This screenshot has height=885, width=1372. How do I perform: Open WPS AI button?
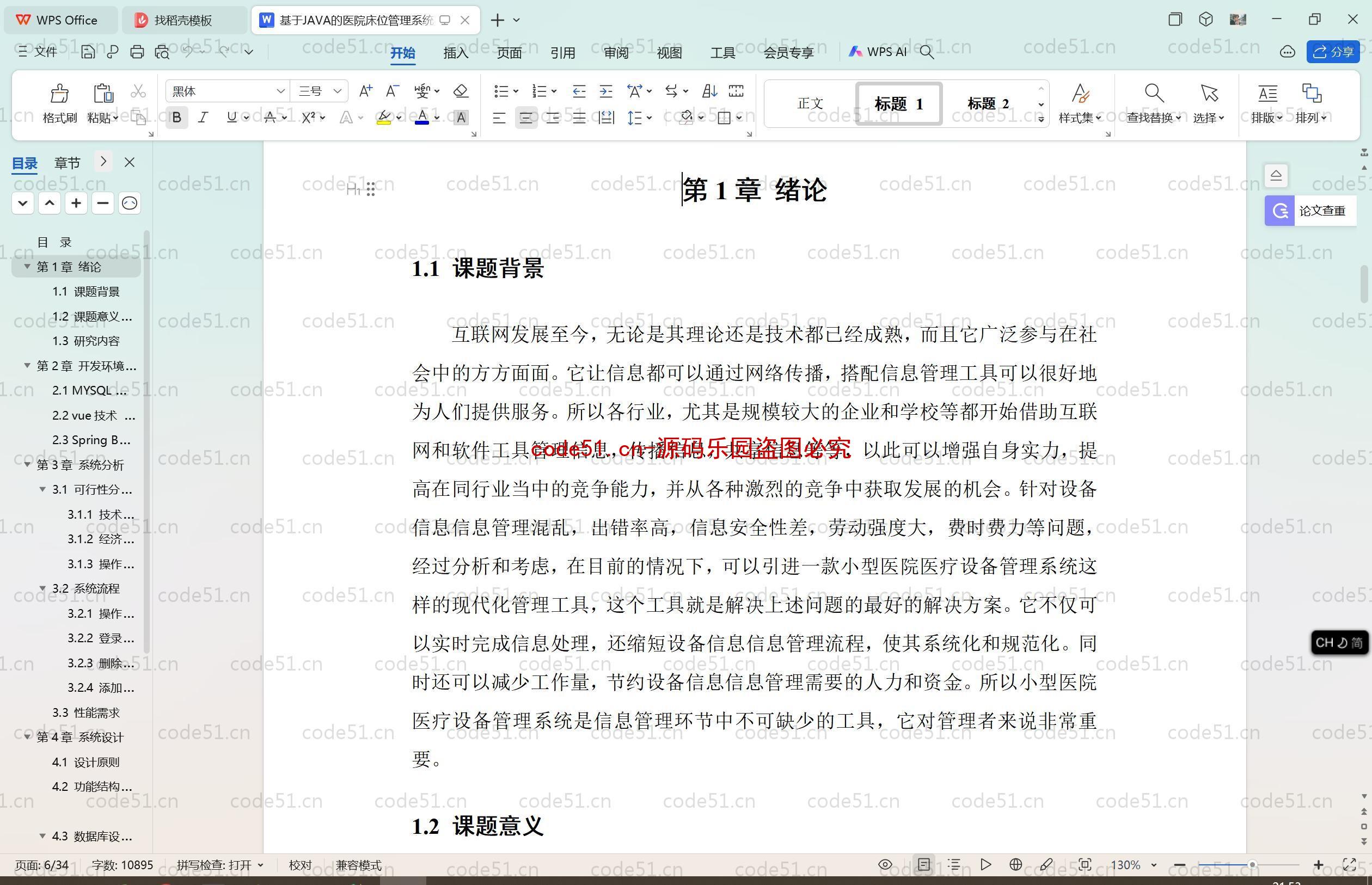pyautogui.click(x=878, y=52)
